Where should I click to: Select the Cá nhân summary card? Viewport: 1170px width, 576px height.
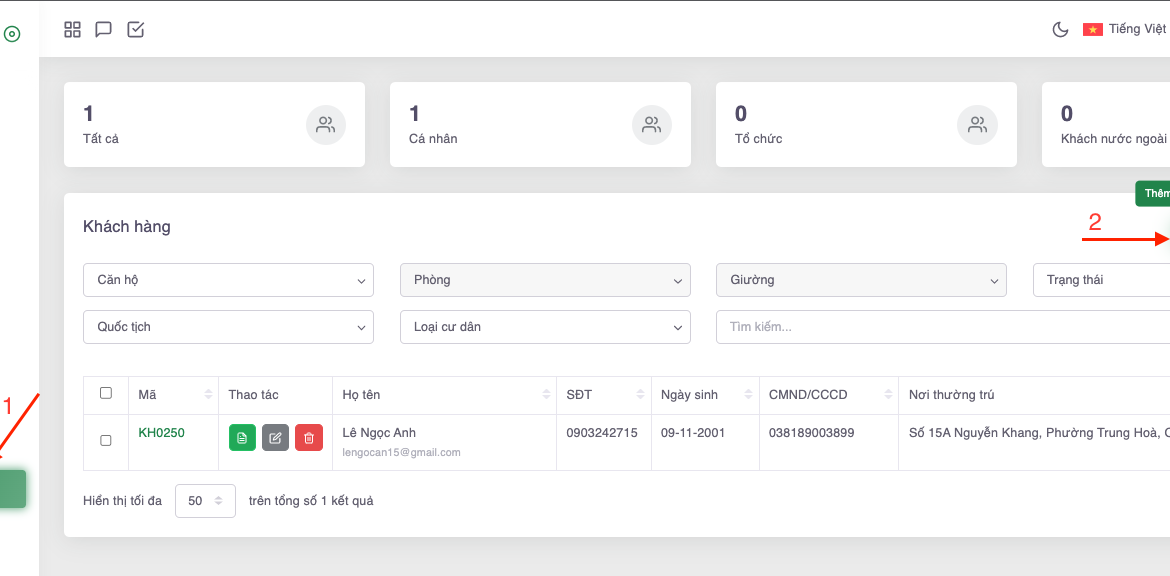pos(540,125)
